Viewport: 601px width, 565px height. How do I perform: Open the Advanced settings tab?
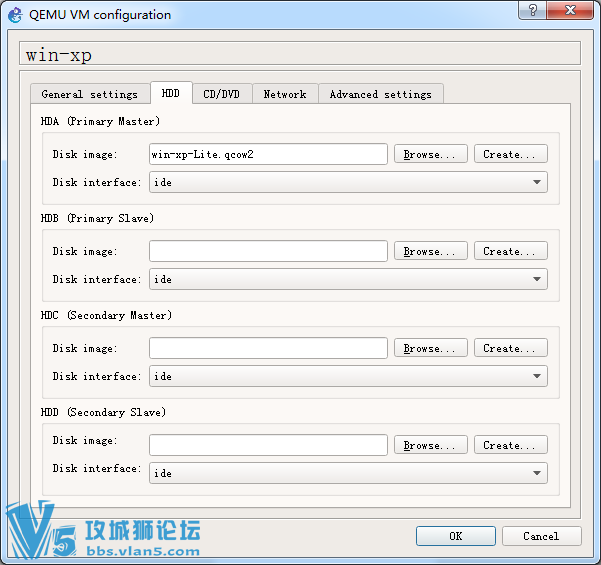381,94
